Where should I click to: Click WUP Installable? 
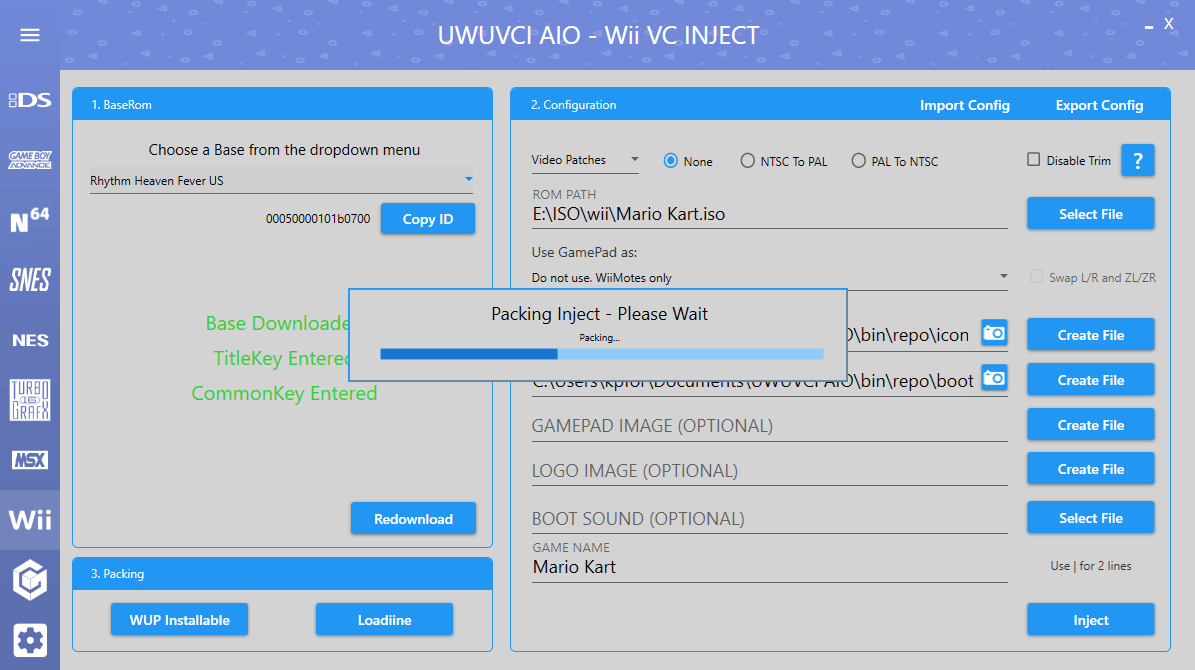[x=179, y=620]
